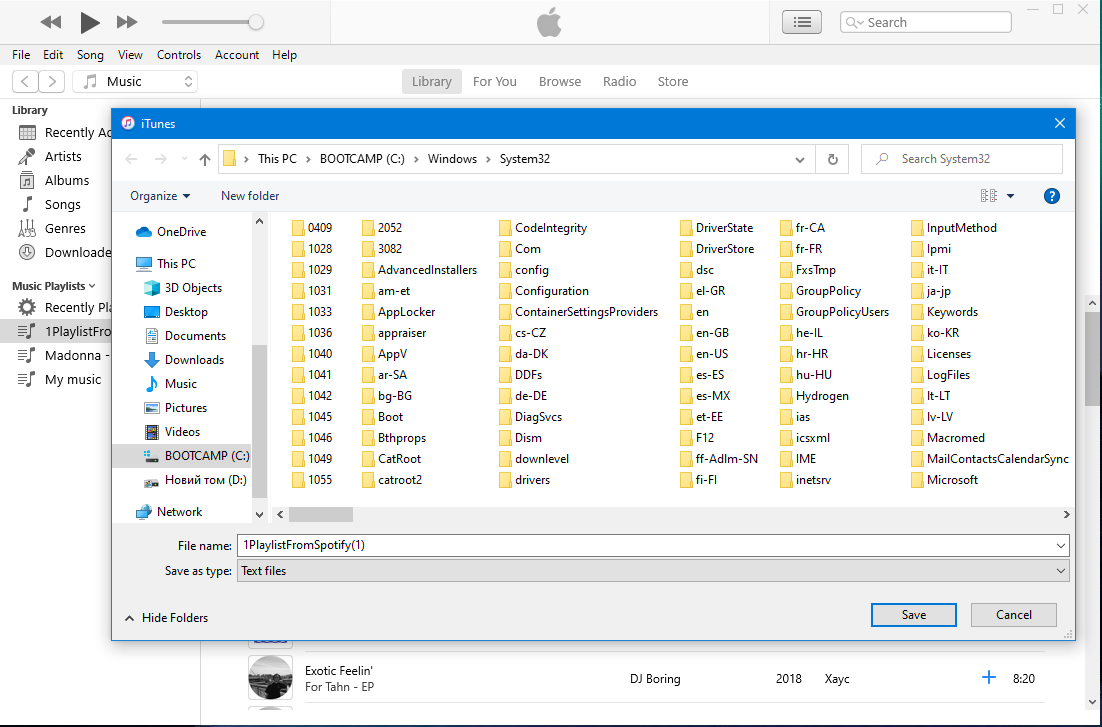
Task: Click BOOTCAMP (C:) in the address path
Action: 362,159
